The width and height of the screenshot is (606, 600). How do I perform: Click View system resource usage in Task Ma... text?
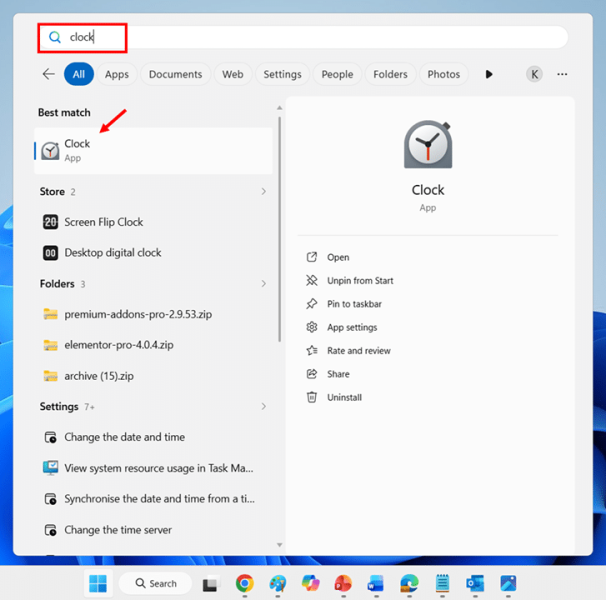tap(159, 468)
